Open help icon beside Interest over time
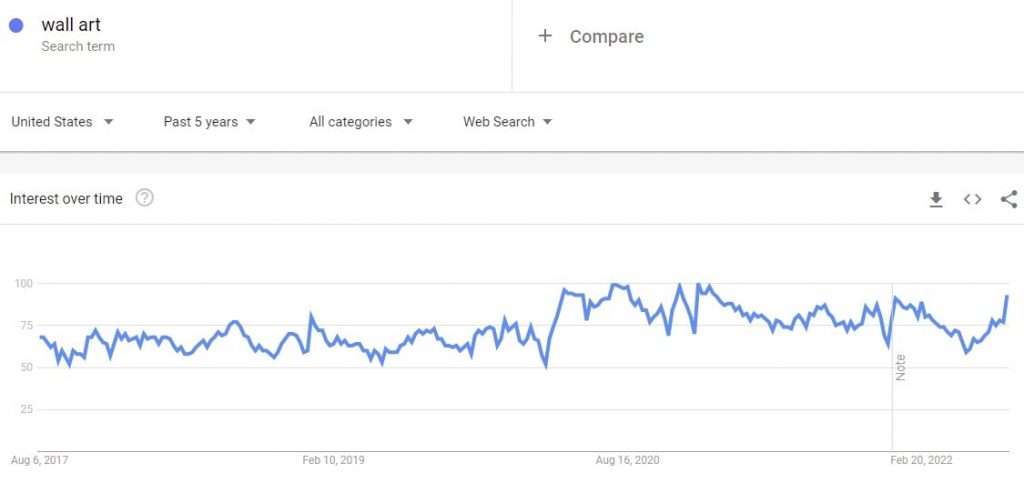This screenshot has height=483, width=1024. 144,198
